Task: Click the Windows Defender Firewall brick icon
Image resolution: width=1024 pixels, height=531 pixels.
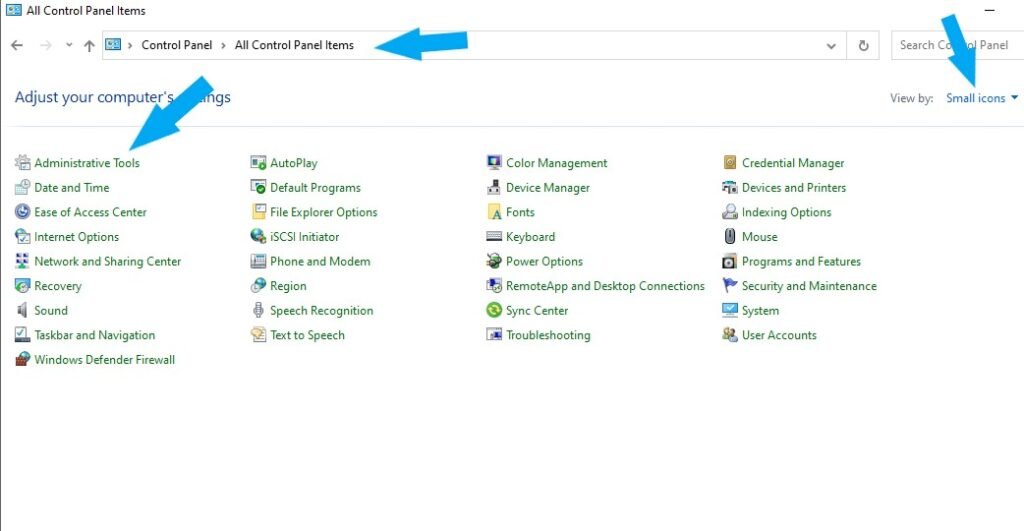Action: tap(23, 359)
